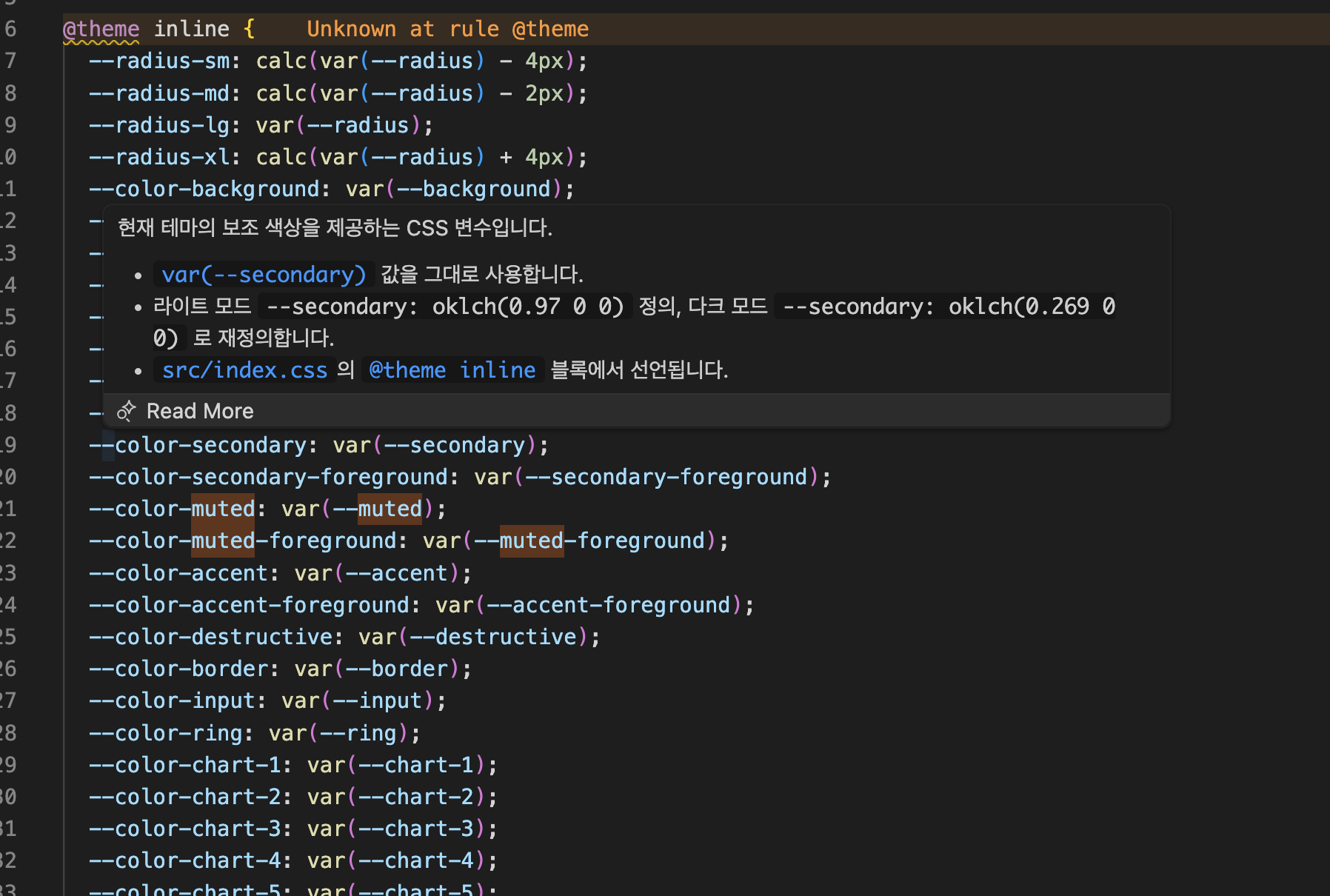1330x896 pixels.
Task: Click the blue "@theme inline" code link
Action: pyautogui.click(x=452, y=370)
